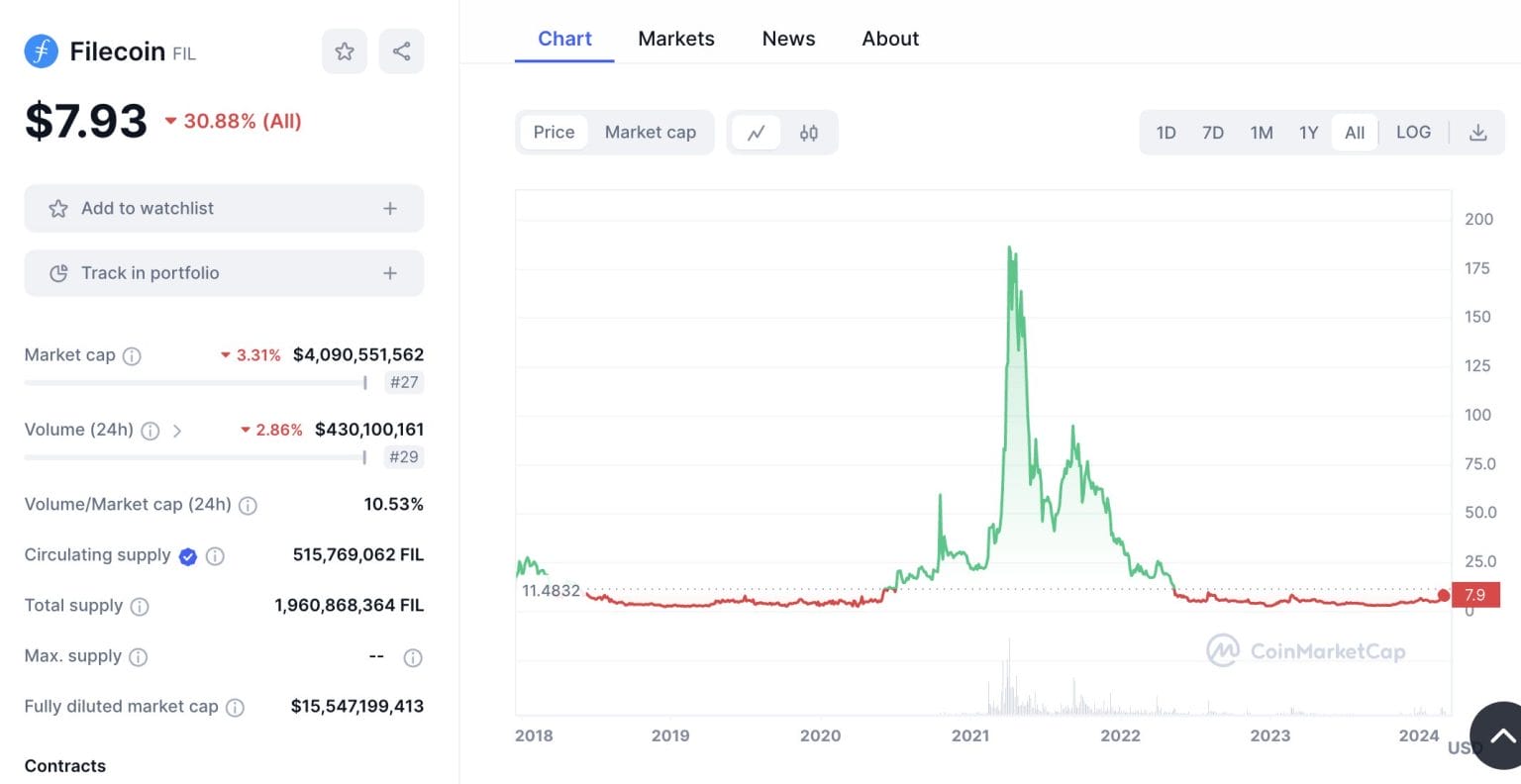The image size is (1521, 784).
Task: Switch chart to Market cap view
Action: [651, 132]
